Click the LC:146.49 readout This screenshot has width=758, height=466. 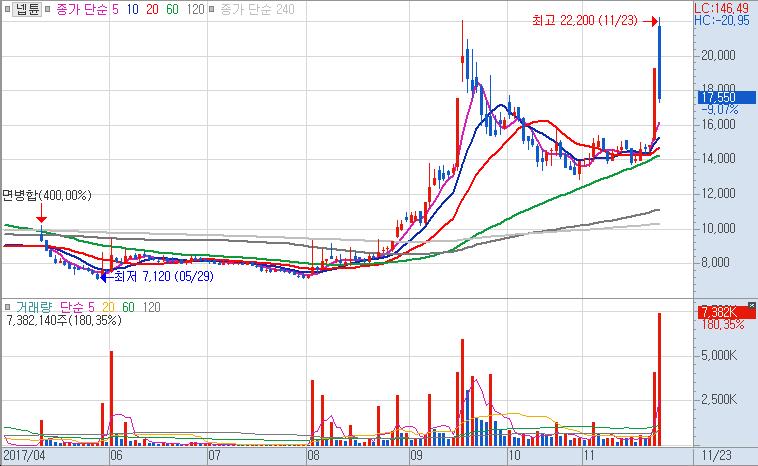[x=721, y=8]
